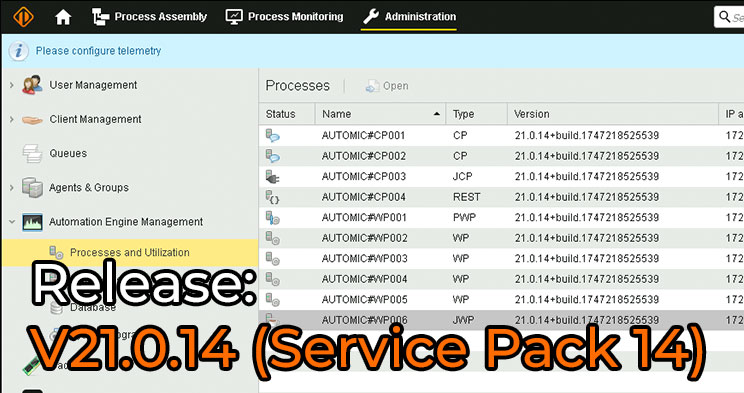Open the Administration perspective

coord(409,17)
